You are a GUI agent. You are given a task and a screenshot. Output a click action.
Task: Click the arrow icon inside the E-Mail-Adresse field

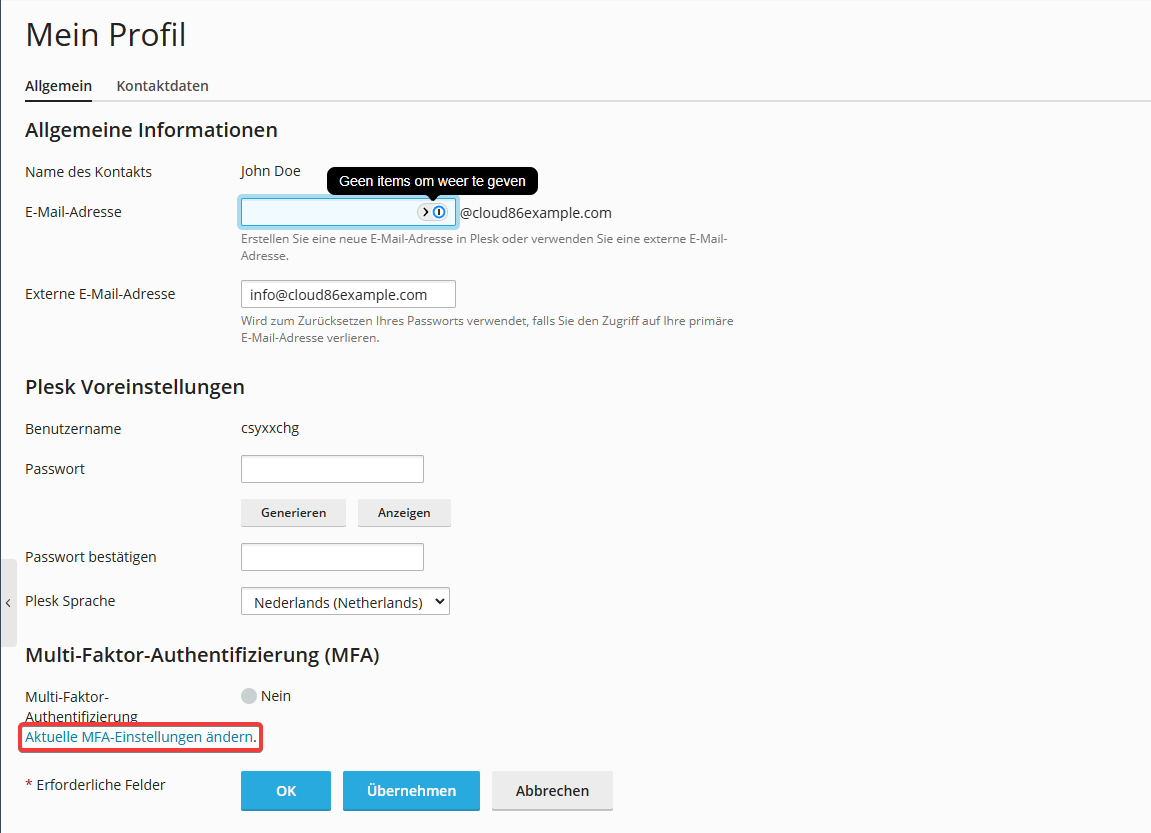425,212
